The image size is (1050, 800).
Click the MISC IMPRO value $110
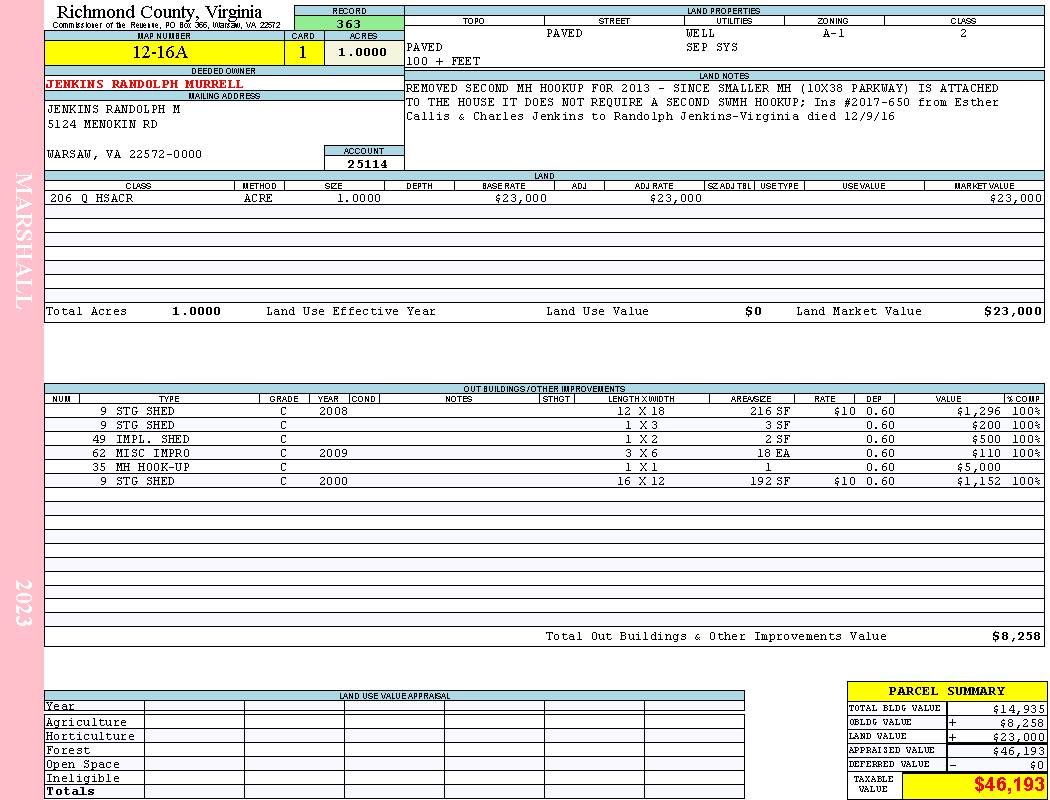986,453
